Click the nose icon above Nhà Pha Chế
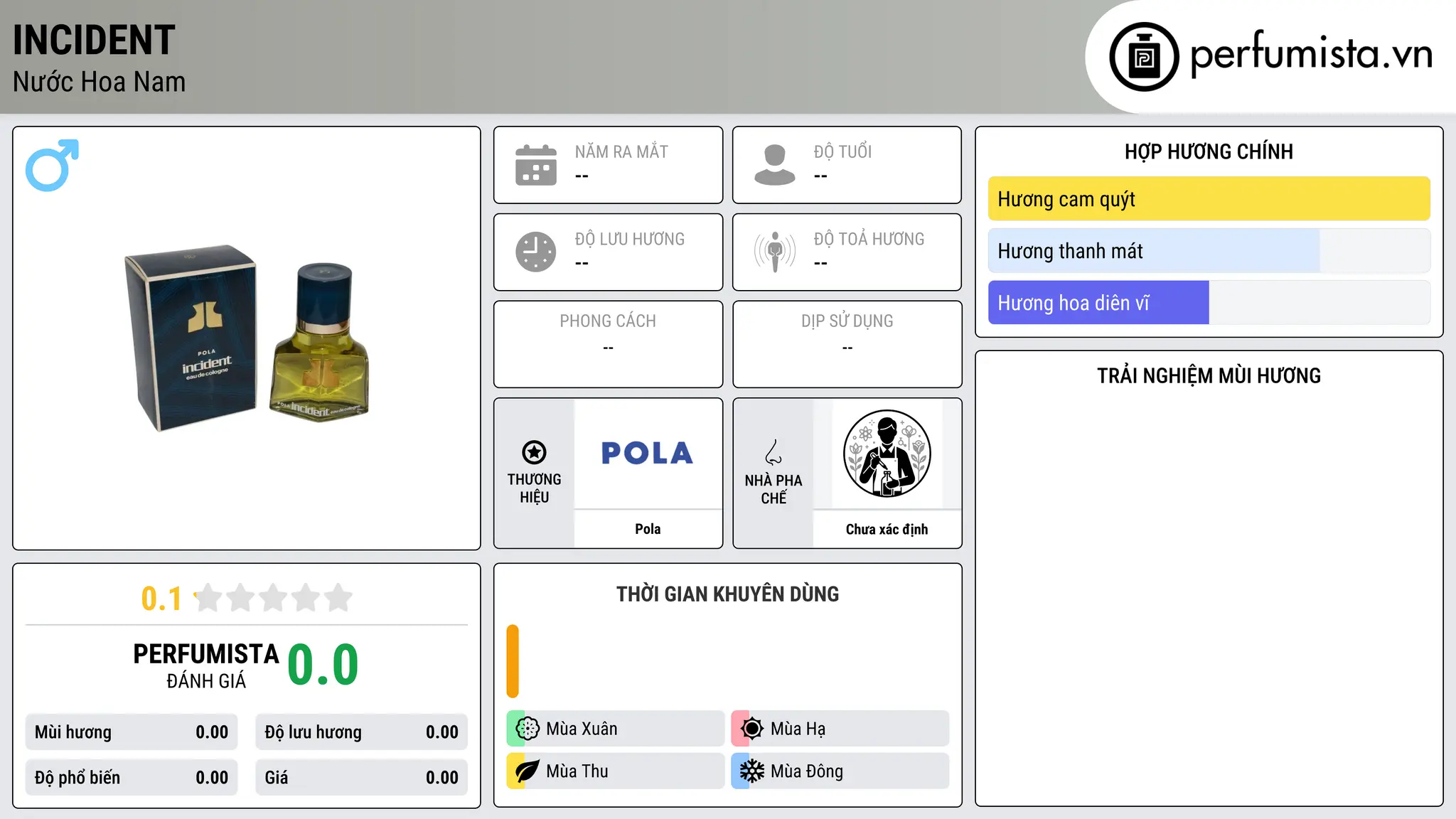Image resolution: width=1456 pixels, height=819 pixels. click(773, 452)
